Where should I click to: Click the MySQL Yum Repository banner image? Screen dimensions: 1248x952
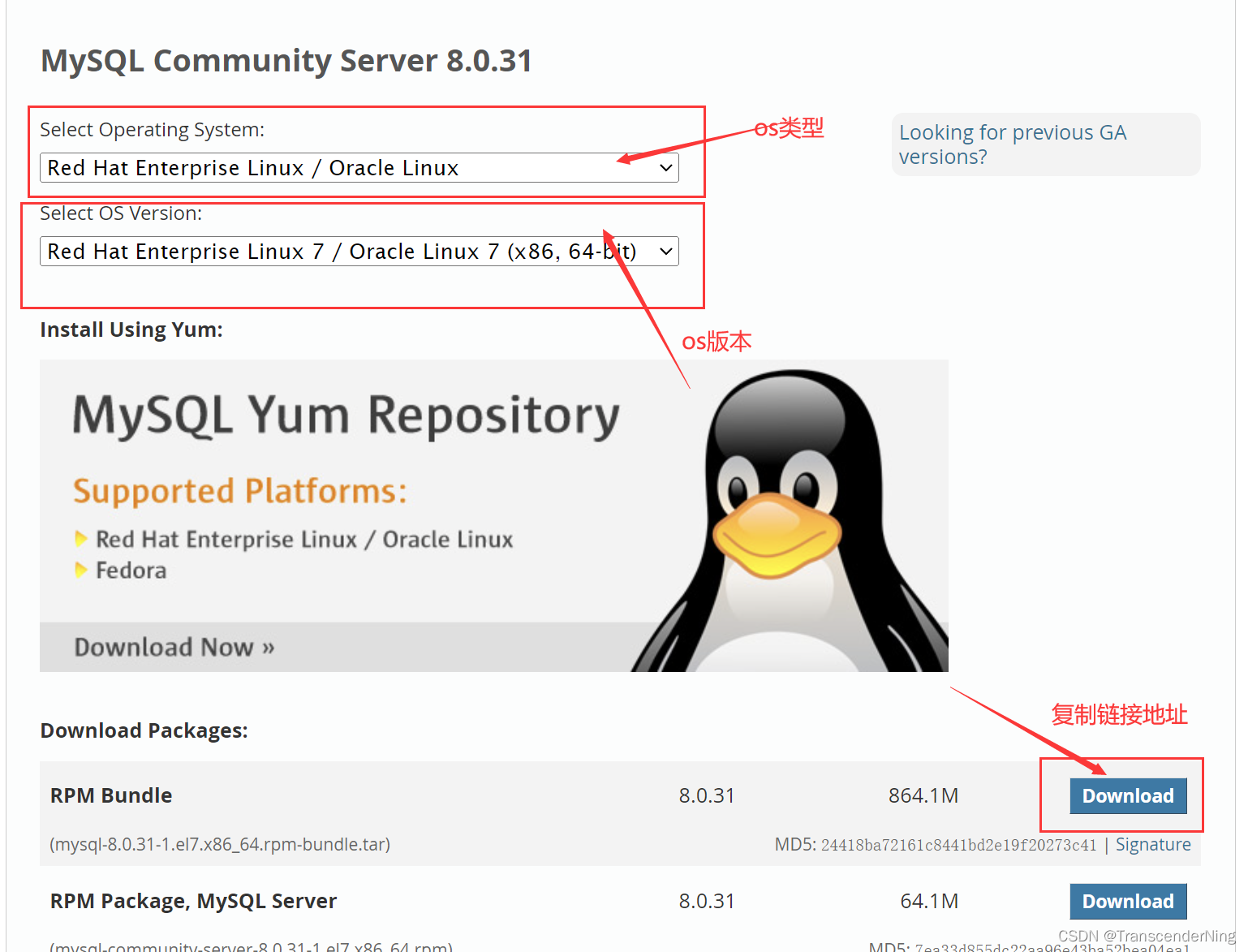pyautogui.click(x=493, y=516)
